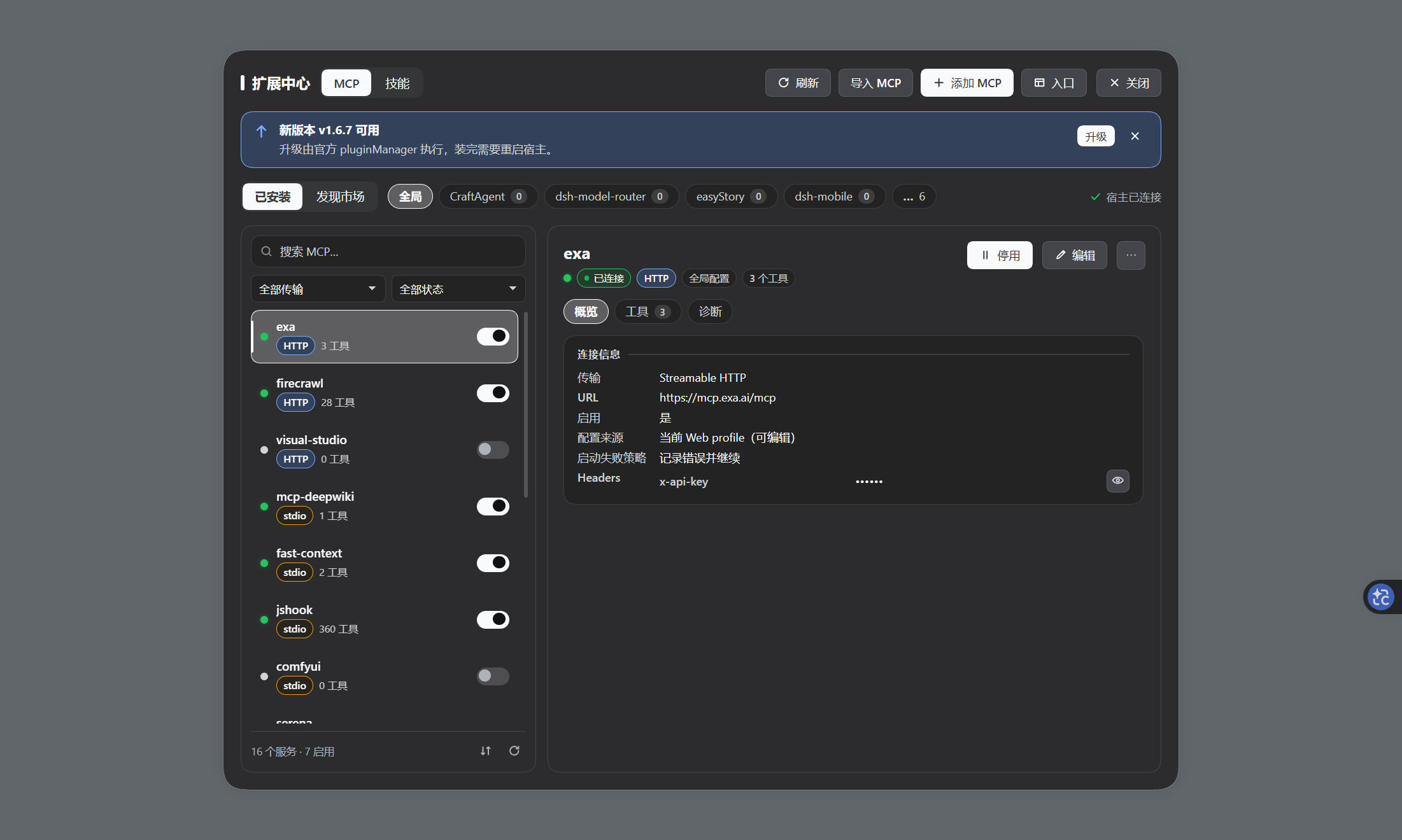Viewport: 1402px width, 840px height.
Task: Click the 停用 button to pause exa
Action: (x=1000, y=255)
